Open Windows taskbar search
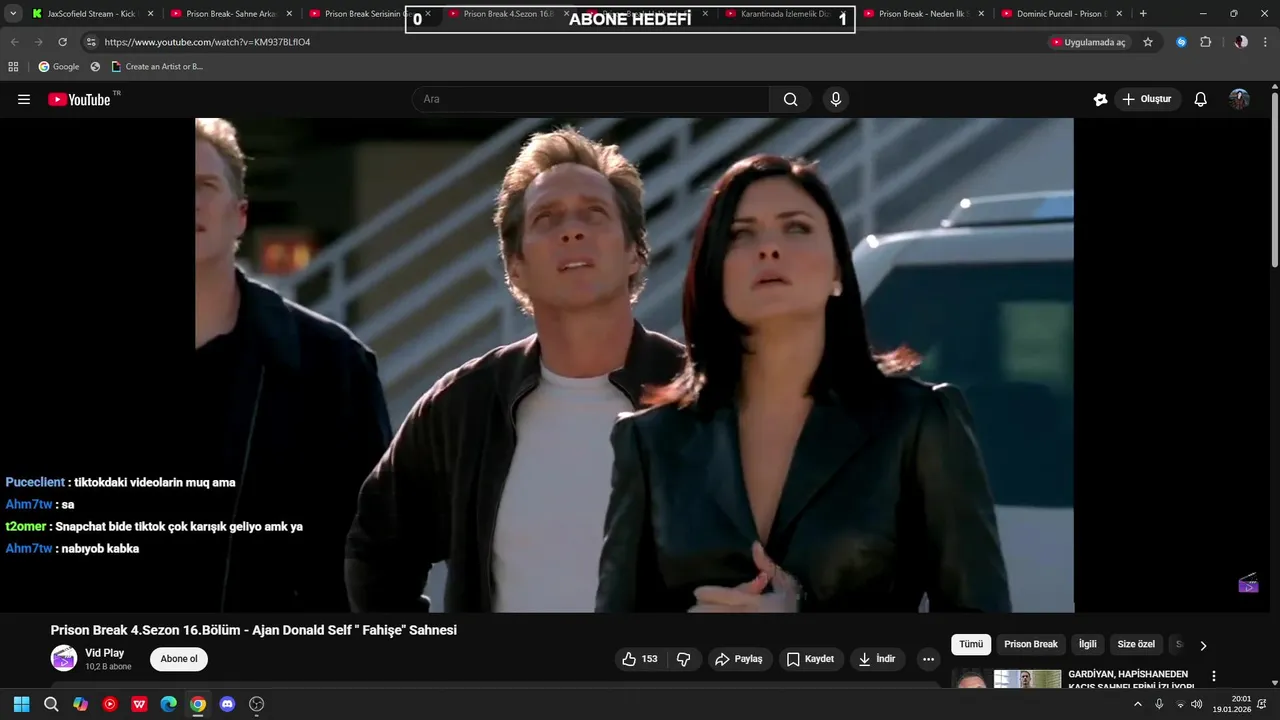Screen dimensions: 1280x720 coord(51,704)
